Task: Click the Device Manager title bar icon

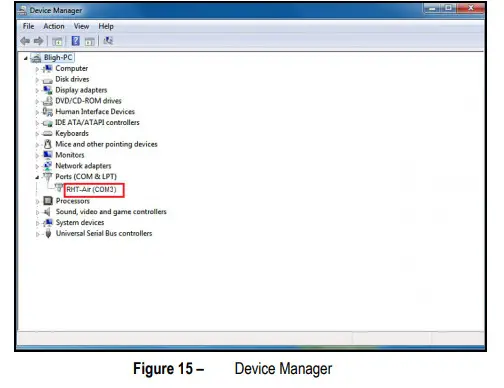Action: click(22, 10)
